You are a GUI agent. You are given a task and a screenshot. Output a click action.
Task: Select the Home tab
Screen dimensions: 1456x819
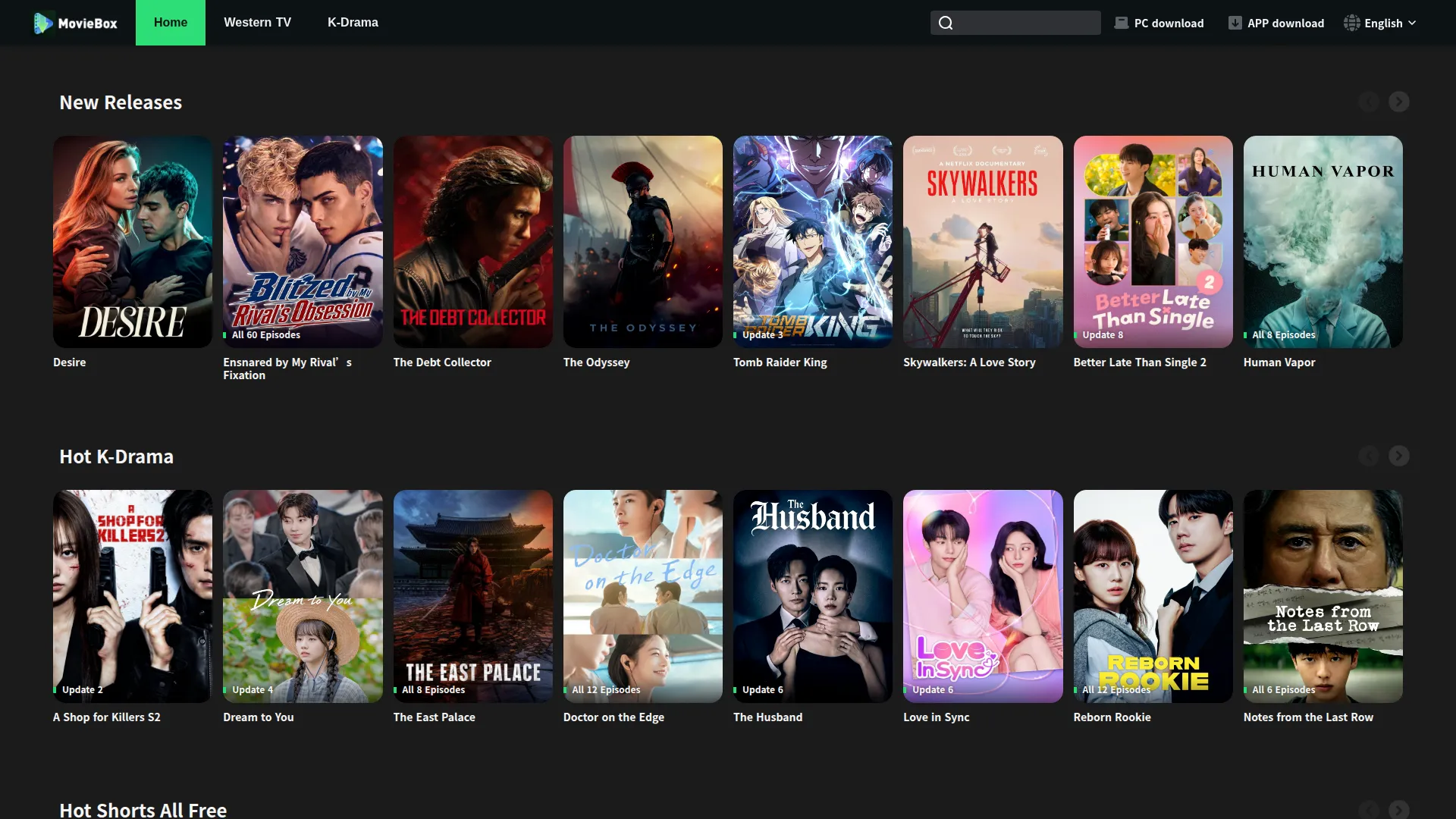tap(171, 23)
